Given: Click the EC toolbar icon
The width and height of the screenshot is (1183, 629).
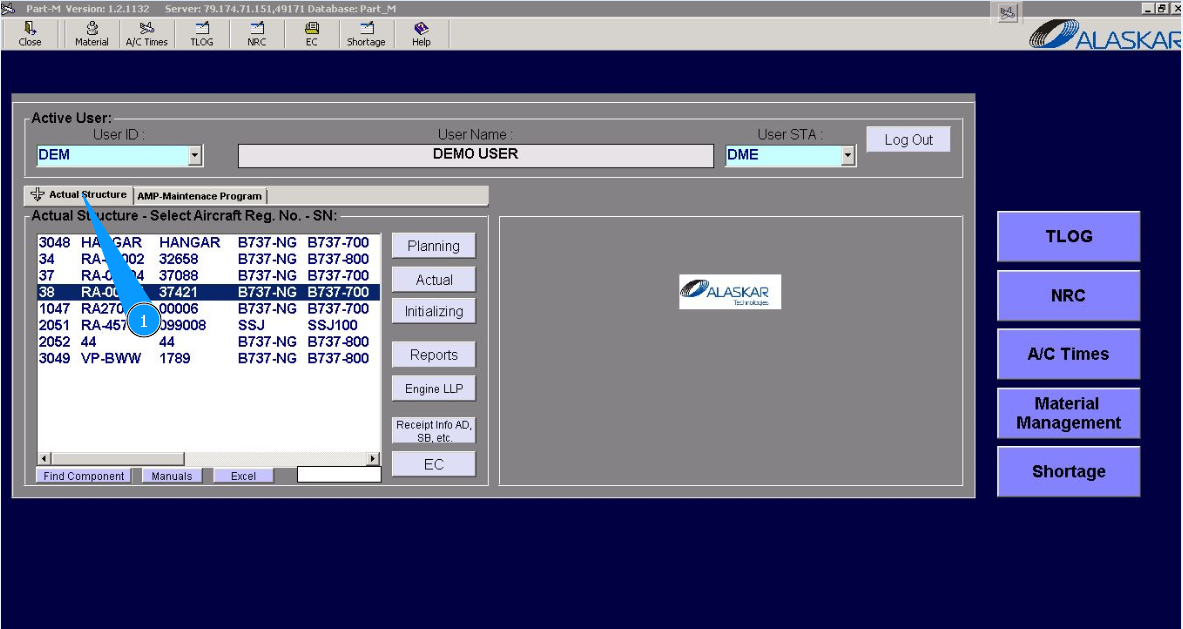Looking at the screenshot, I should (311, 34).
